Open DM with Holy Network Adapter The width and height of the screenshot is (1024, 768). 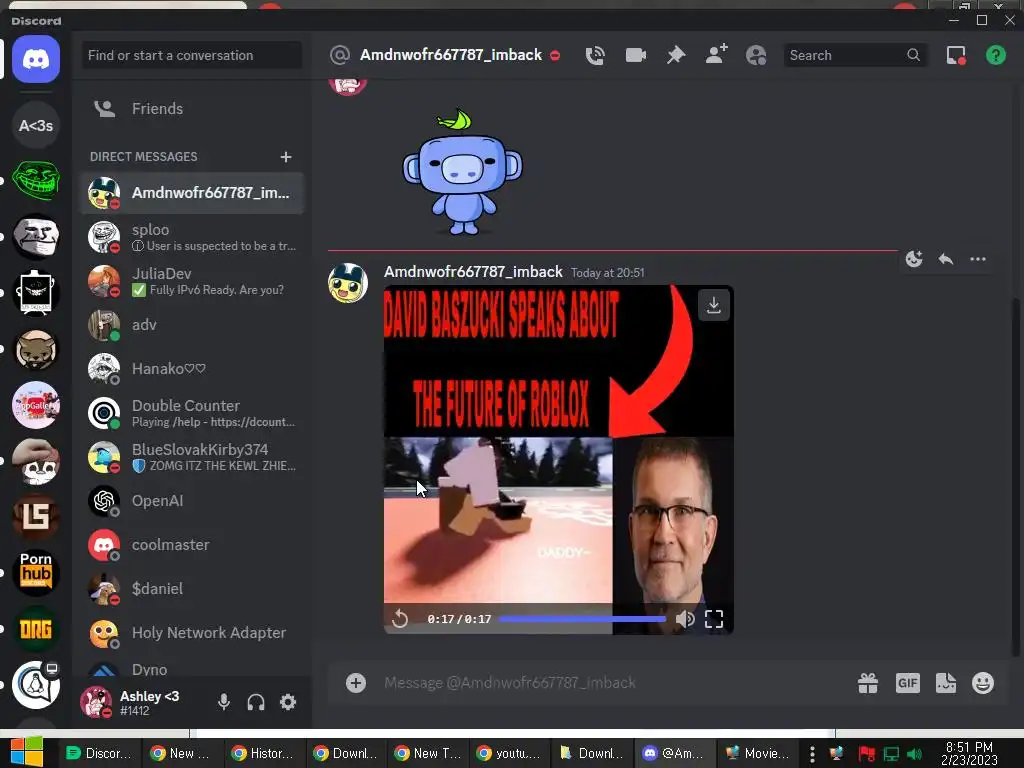pos(192,633)
